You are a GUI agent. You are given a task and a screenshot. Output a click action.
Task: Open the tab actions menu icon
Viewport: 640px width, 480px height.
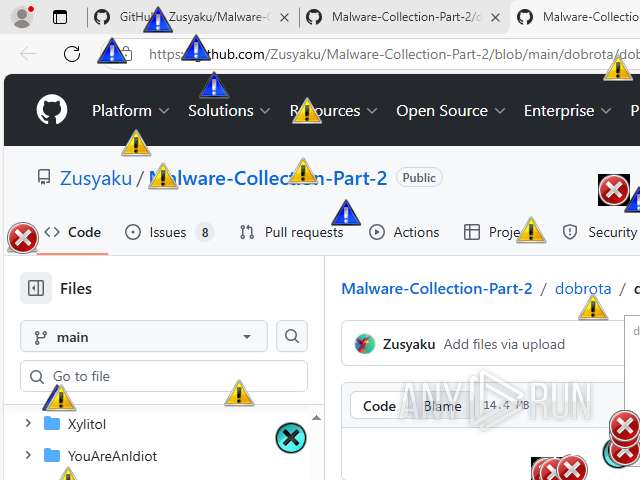point(60,17)
